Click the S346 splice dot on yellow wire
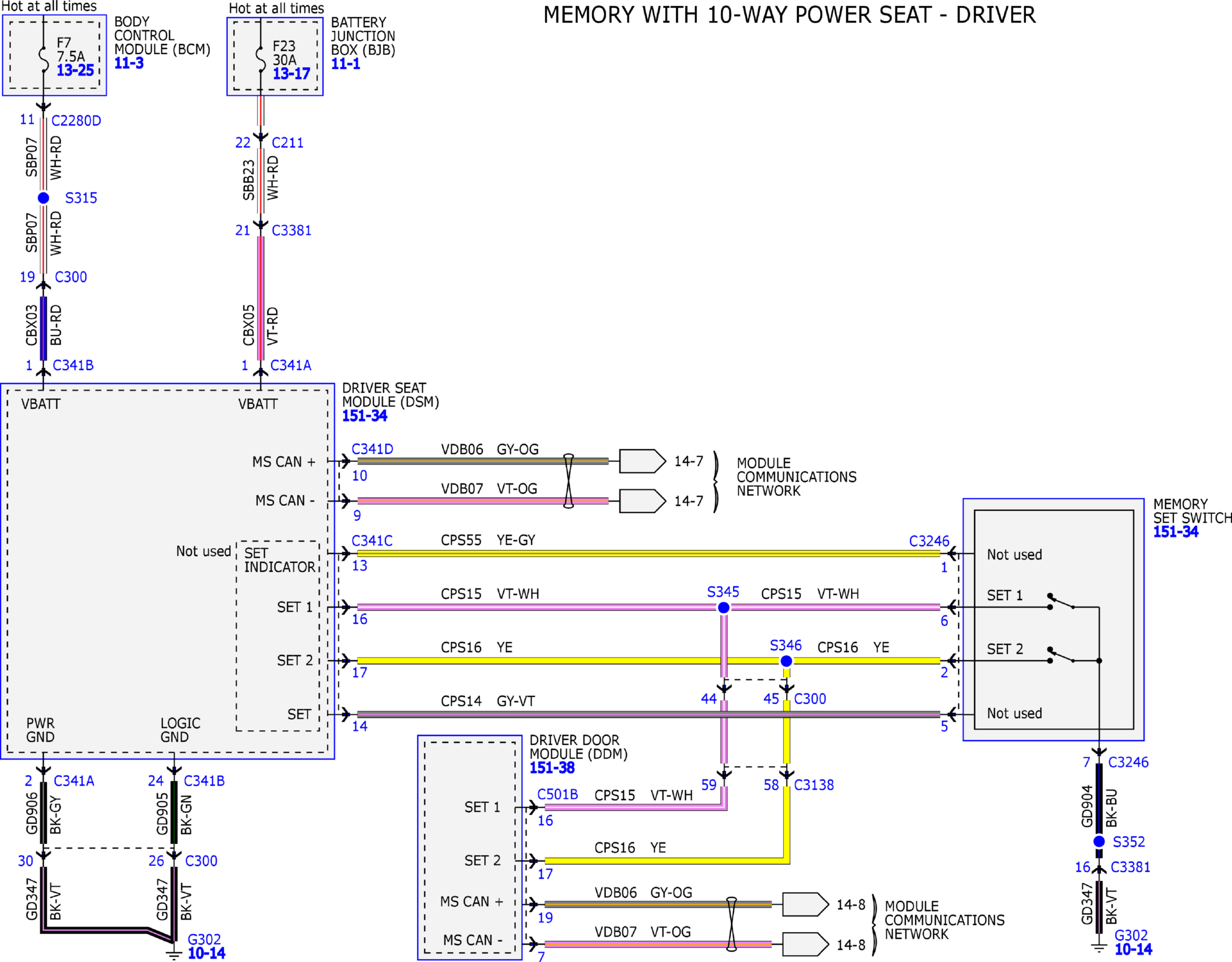The width and height of the screenshot is (1232, 962). point(786,661)
